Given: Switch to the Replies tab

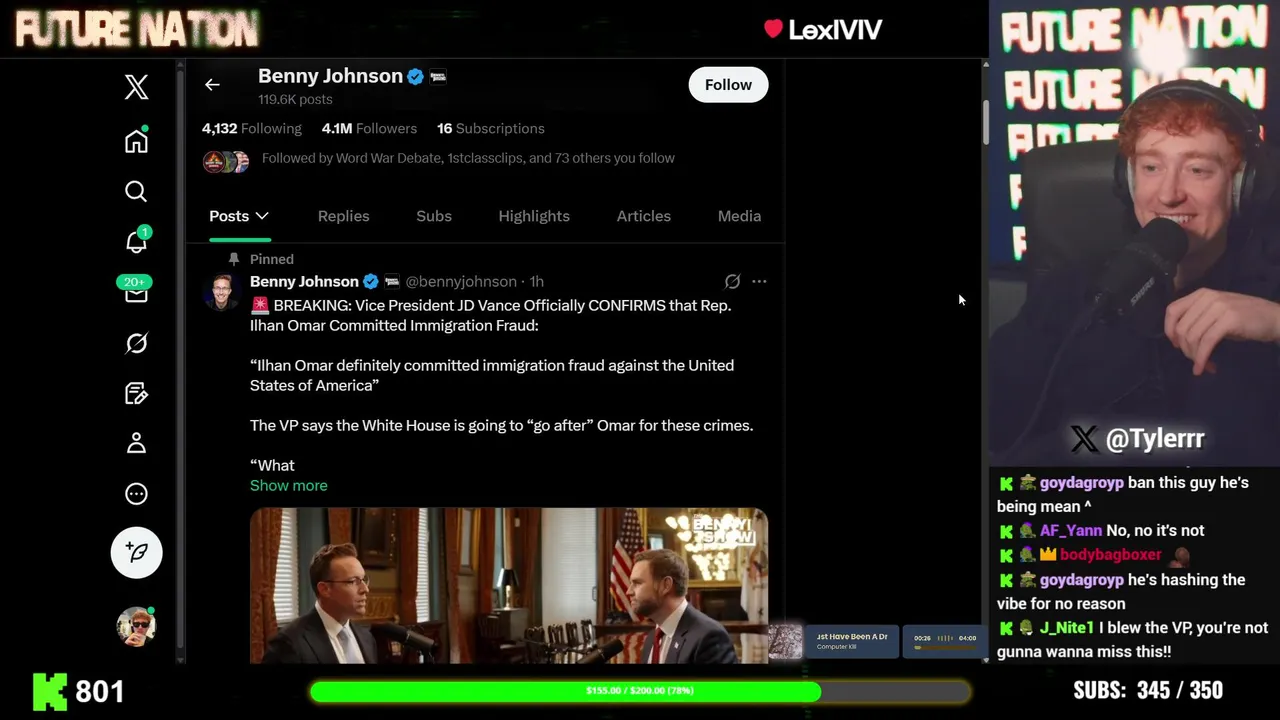Looking at the screenshot, I should [343, 216].
